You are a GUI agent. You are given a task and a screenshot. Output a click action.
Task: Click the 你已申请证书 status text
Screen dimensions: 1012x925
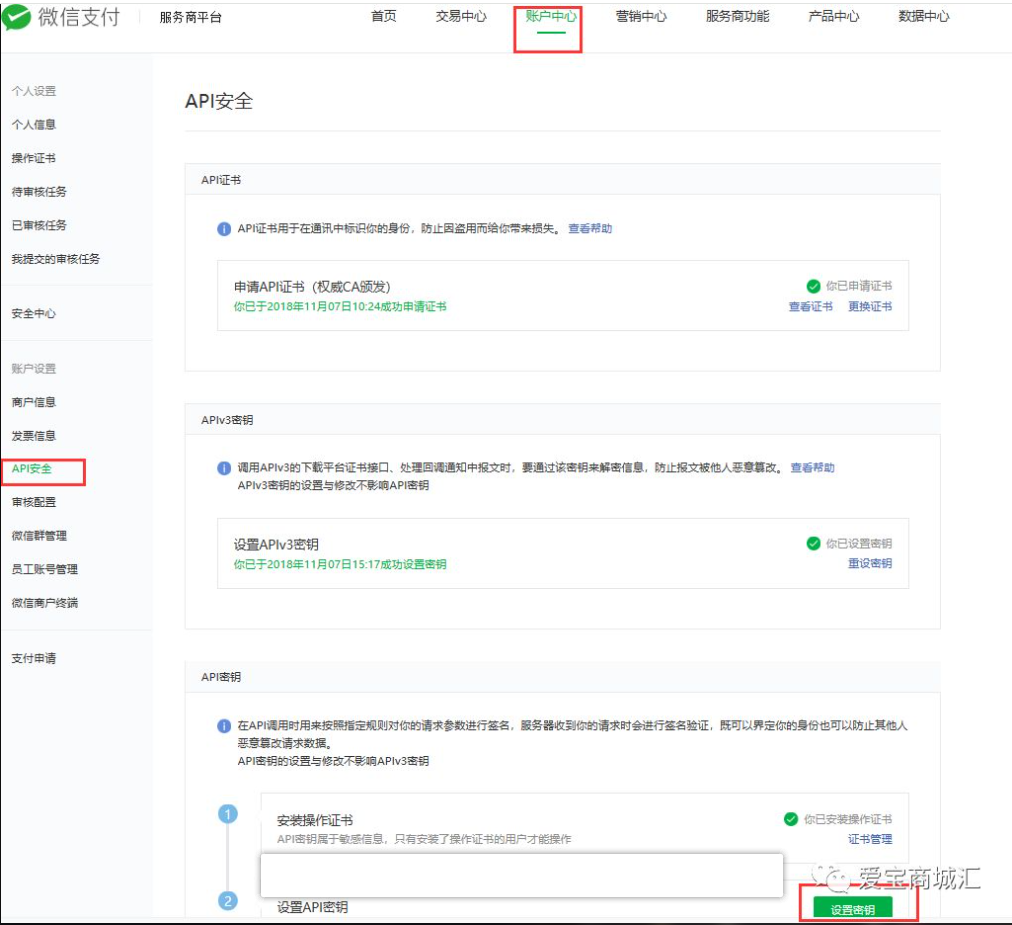(859, 286)
